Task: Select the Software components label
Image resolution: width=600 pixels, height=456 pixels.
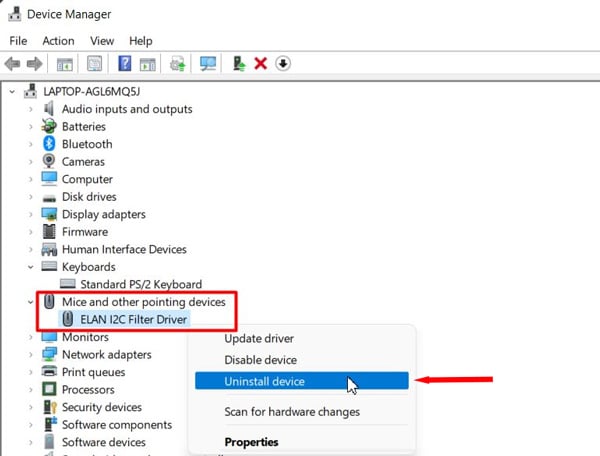Action: (x=117, y=425)
